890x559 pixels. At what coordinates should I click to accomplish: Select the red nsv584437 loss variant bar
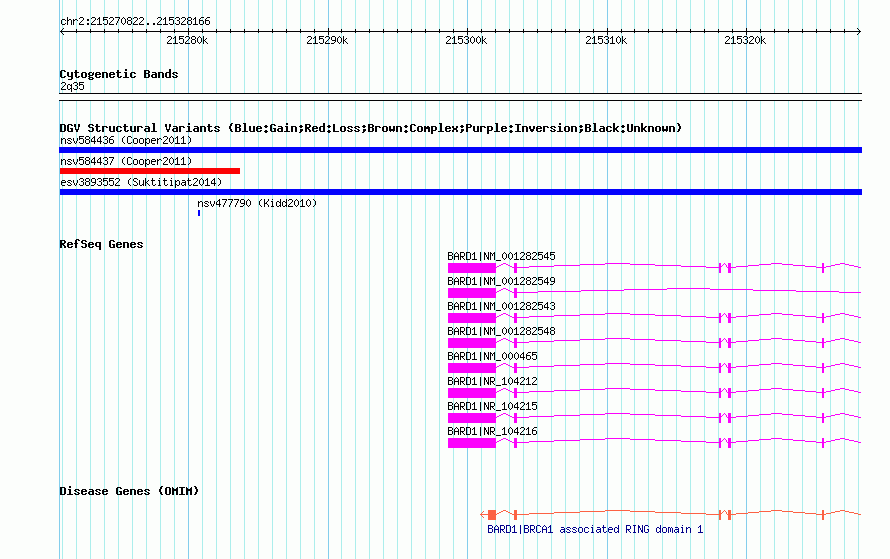pos(150,171)
